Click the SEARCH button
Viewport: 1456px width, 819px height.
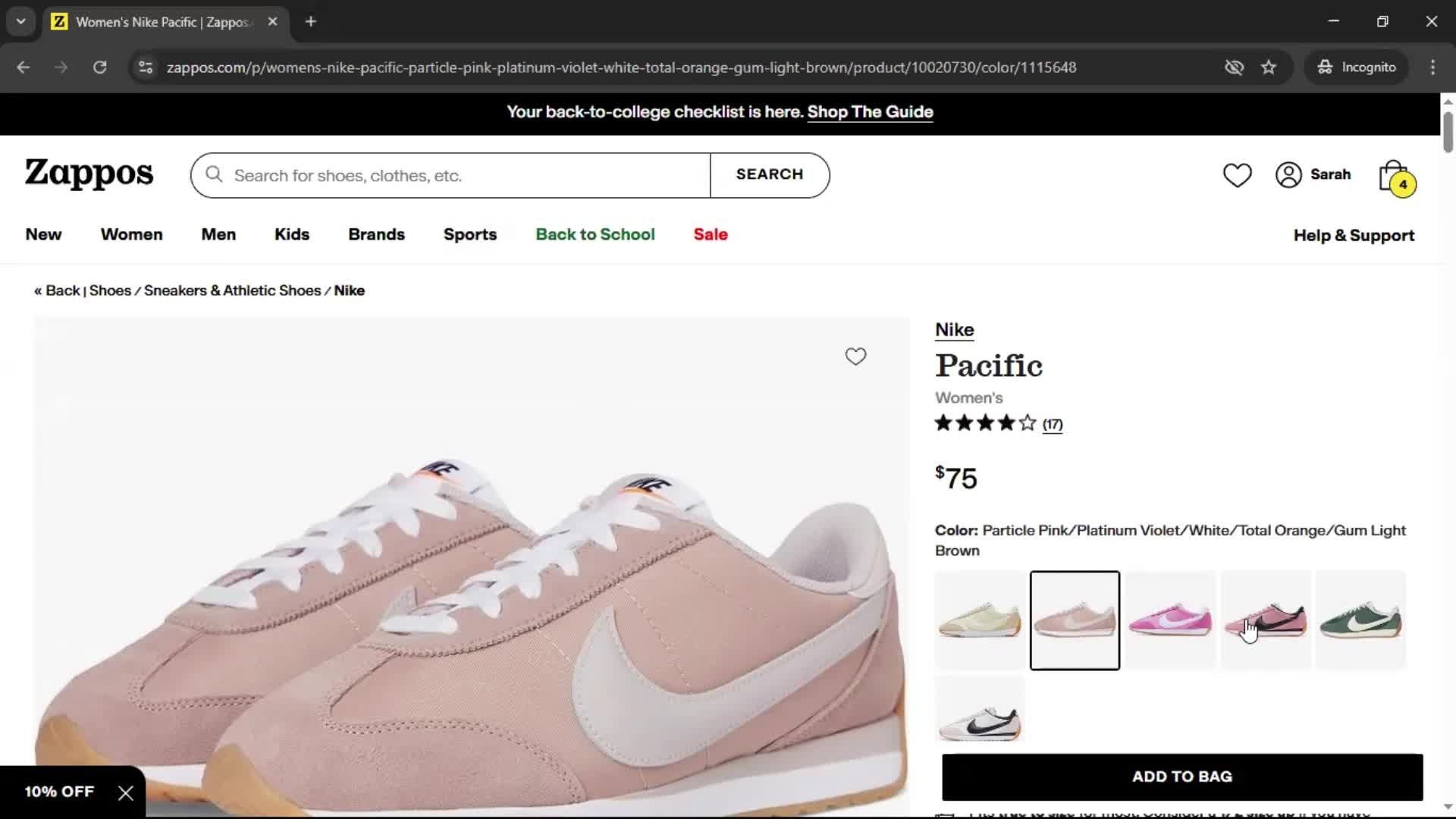pos(770,175)
